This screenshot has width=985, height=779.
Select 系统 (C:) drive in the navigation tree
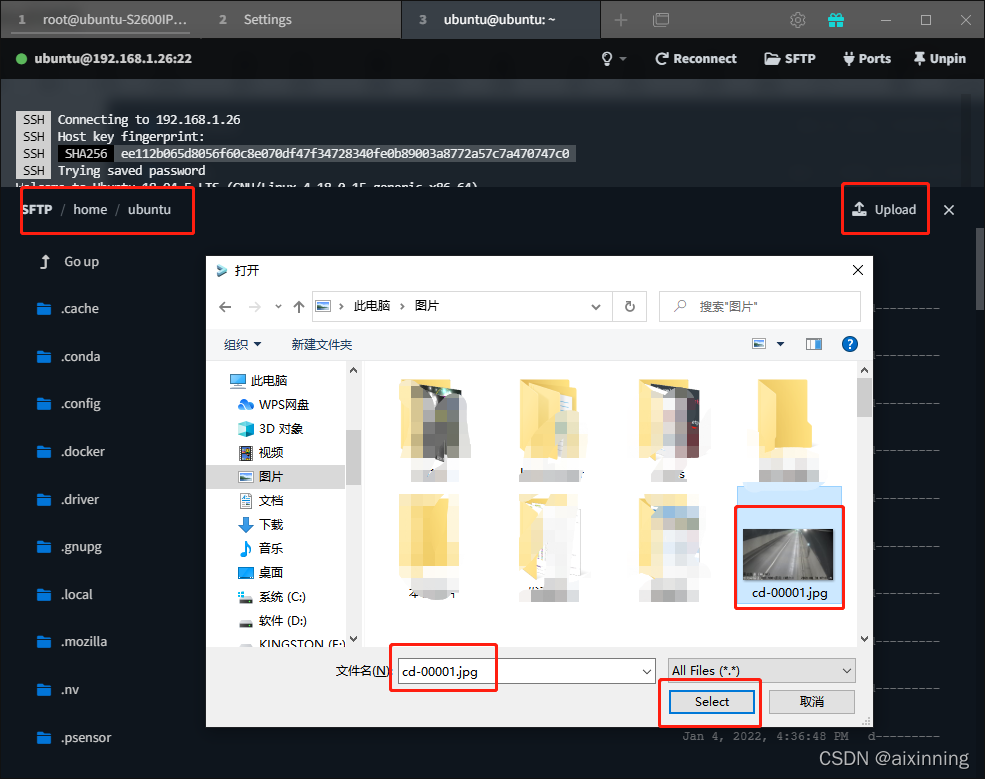[272, 597]
